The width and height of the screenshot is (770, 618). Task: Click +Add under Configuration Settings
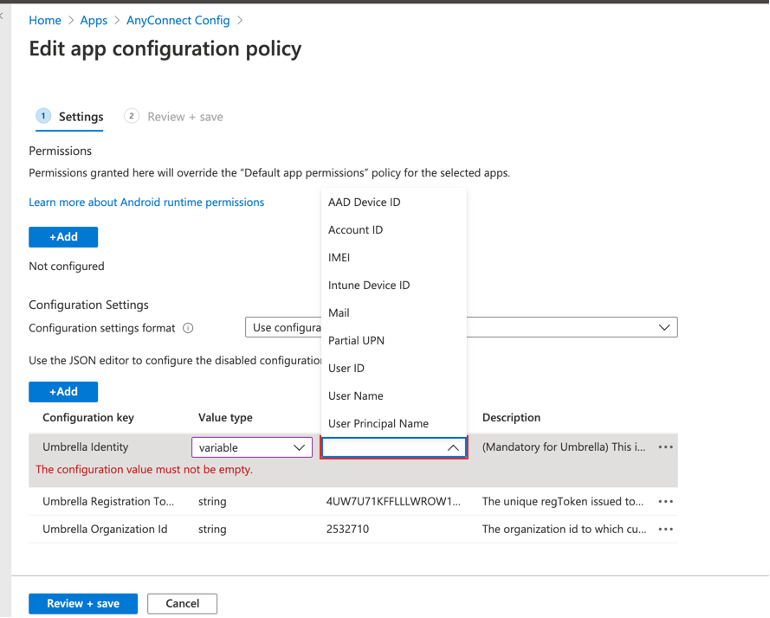point(63,392)
